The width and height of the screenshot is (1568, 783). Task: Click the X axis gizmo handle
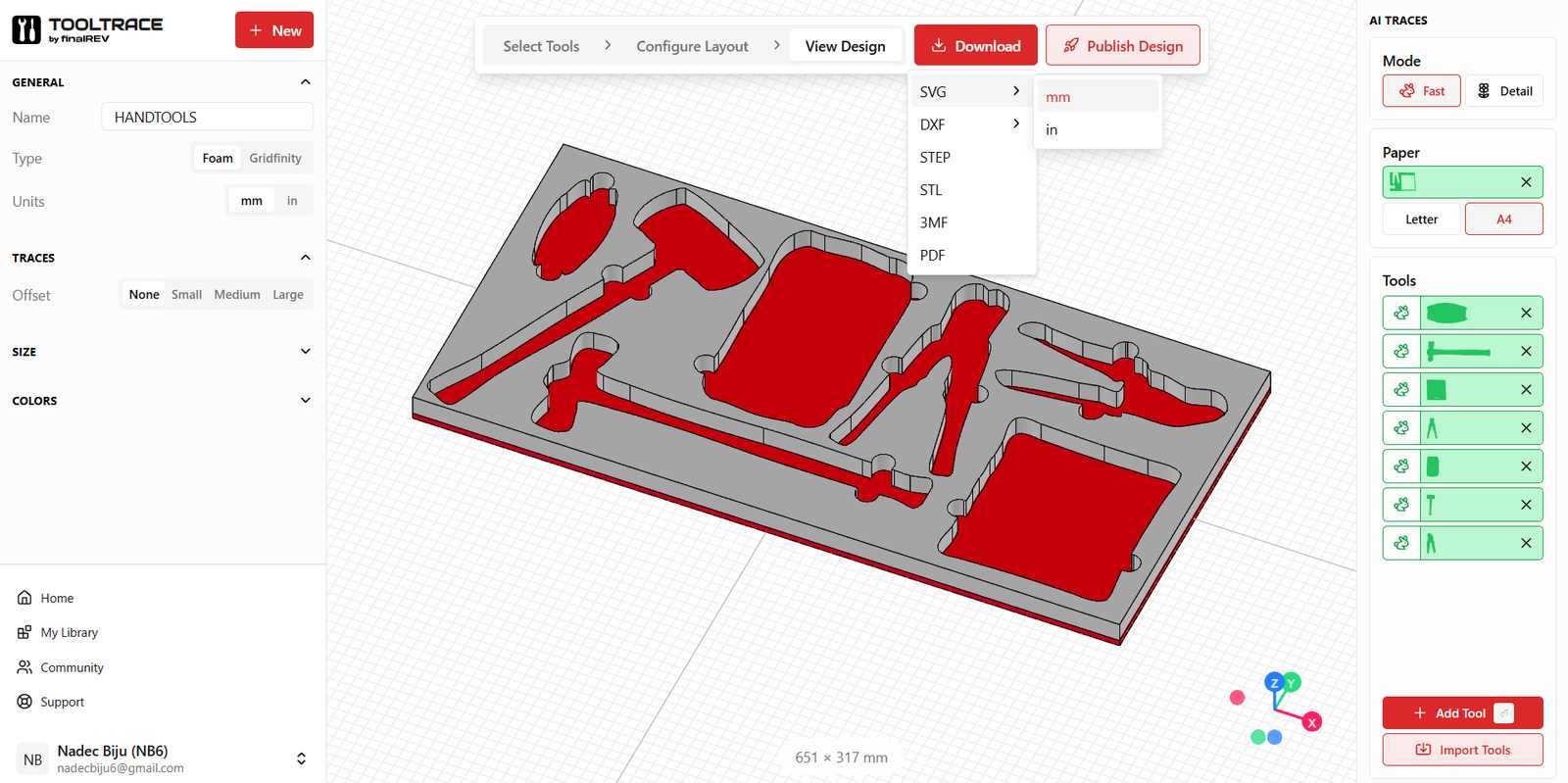[1312, 722]
